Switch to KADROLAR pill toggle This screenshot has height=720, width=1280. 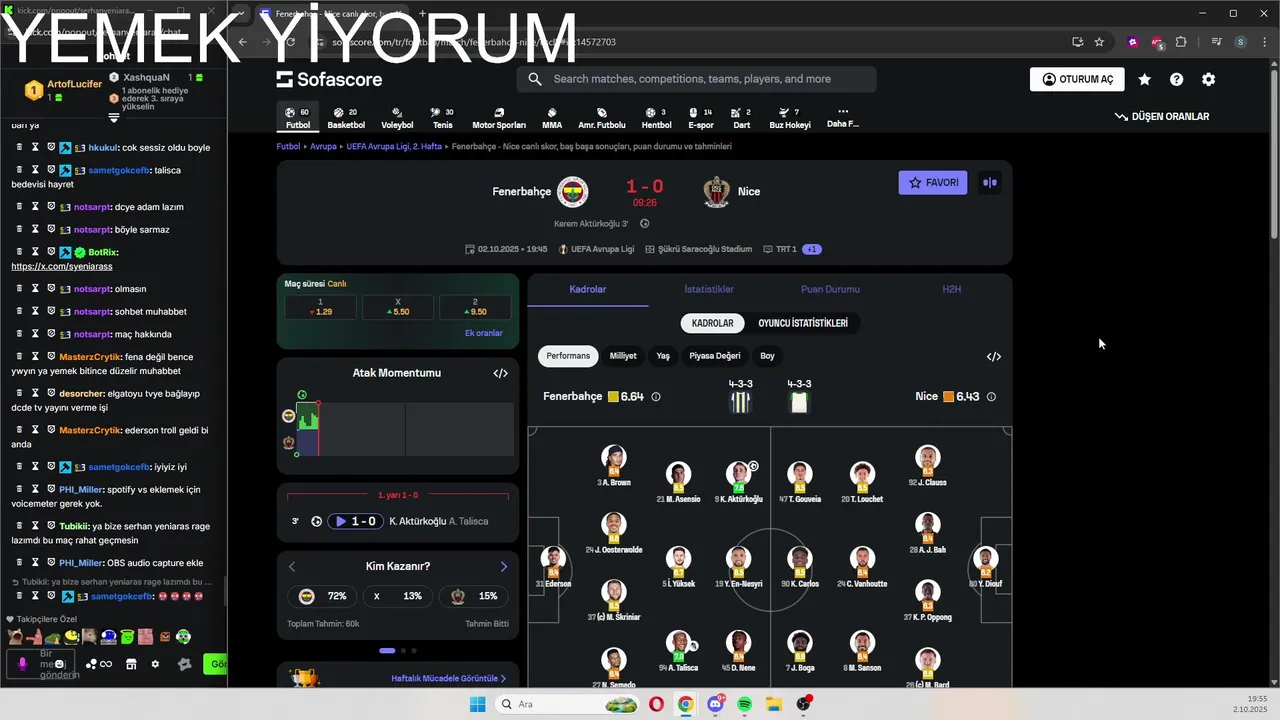coord(713,323)
